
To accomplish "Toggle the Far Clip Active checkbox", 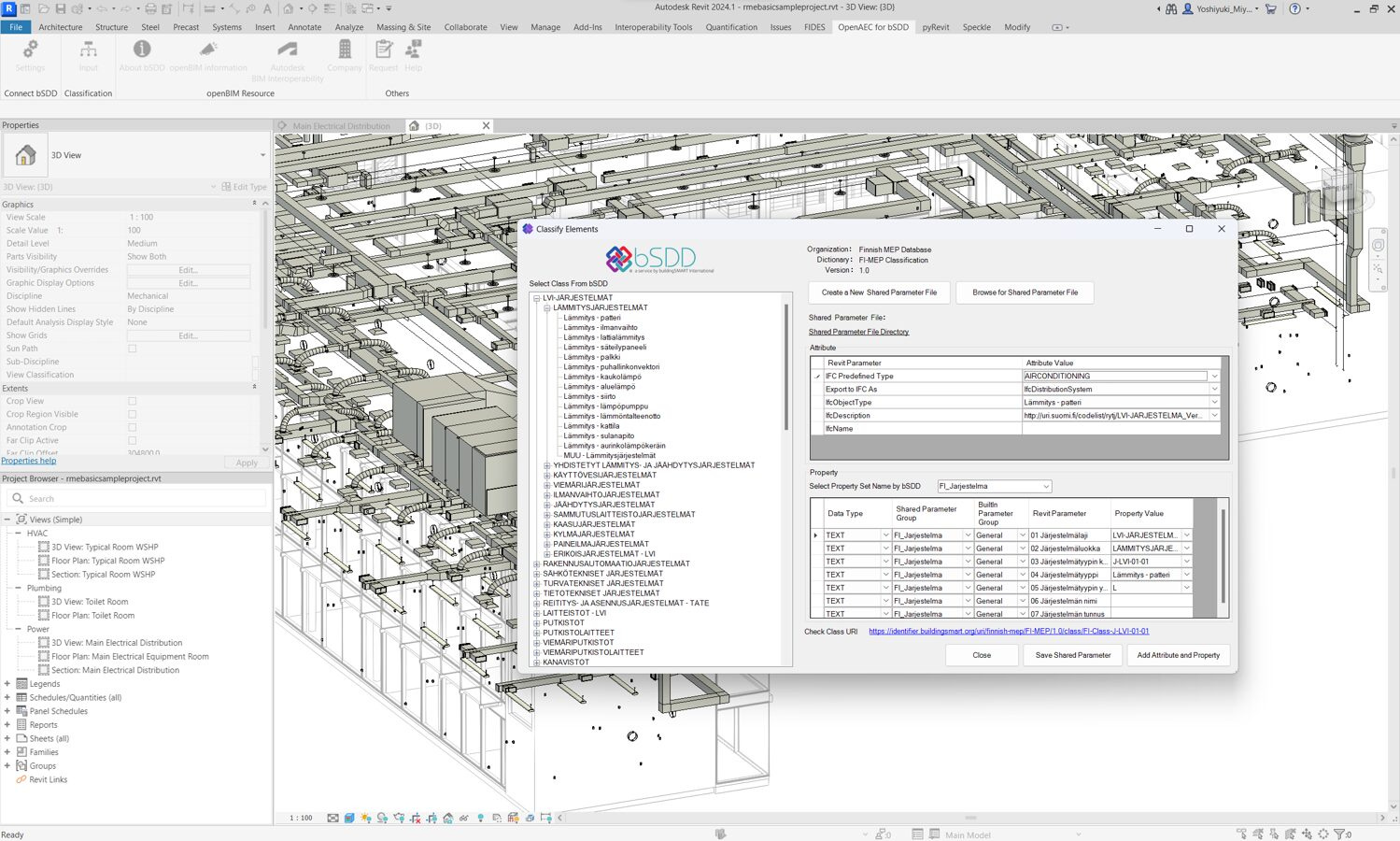I will coord(132,440).
